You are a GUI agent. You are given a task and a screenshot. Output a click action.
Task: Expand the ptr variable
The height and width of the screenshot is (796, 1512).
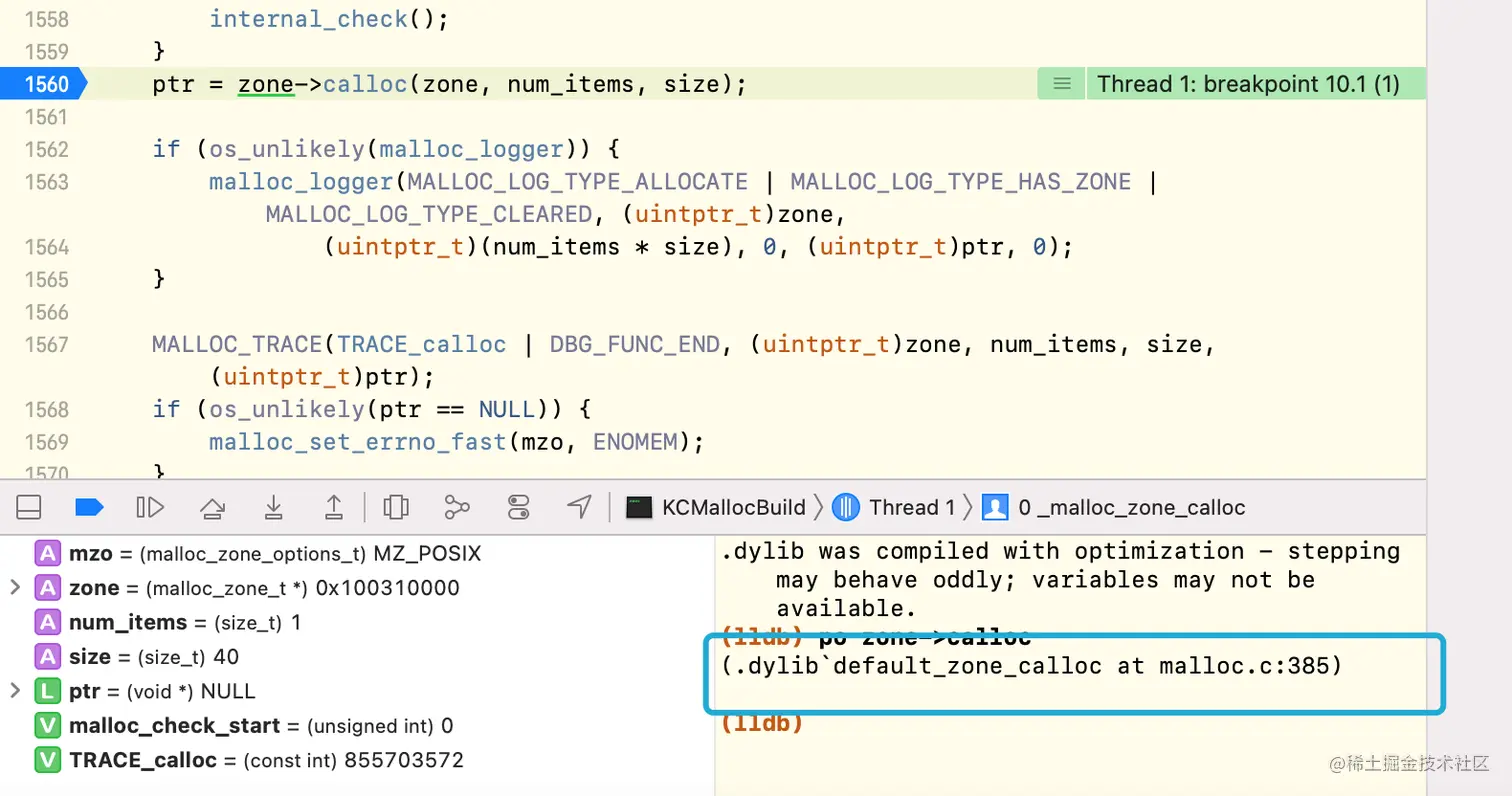click(14, 690)
